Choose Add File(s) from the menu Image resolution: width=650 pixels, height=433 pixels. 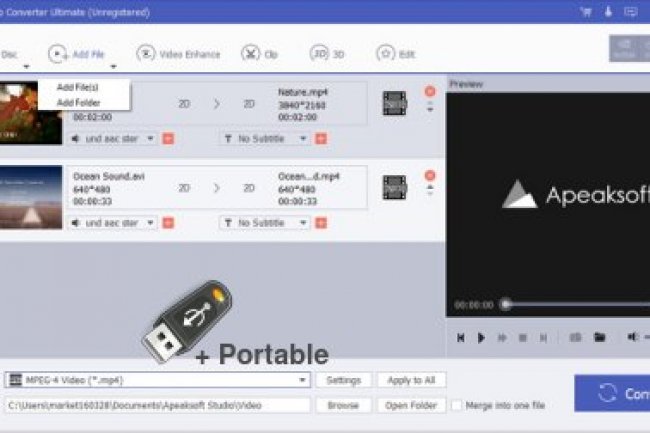point(77,88)
